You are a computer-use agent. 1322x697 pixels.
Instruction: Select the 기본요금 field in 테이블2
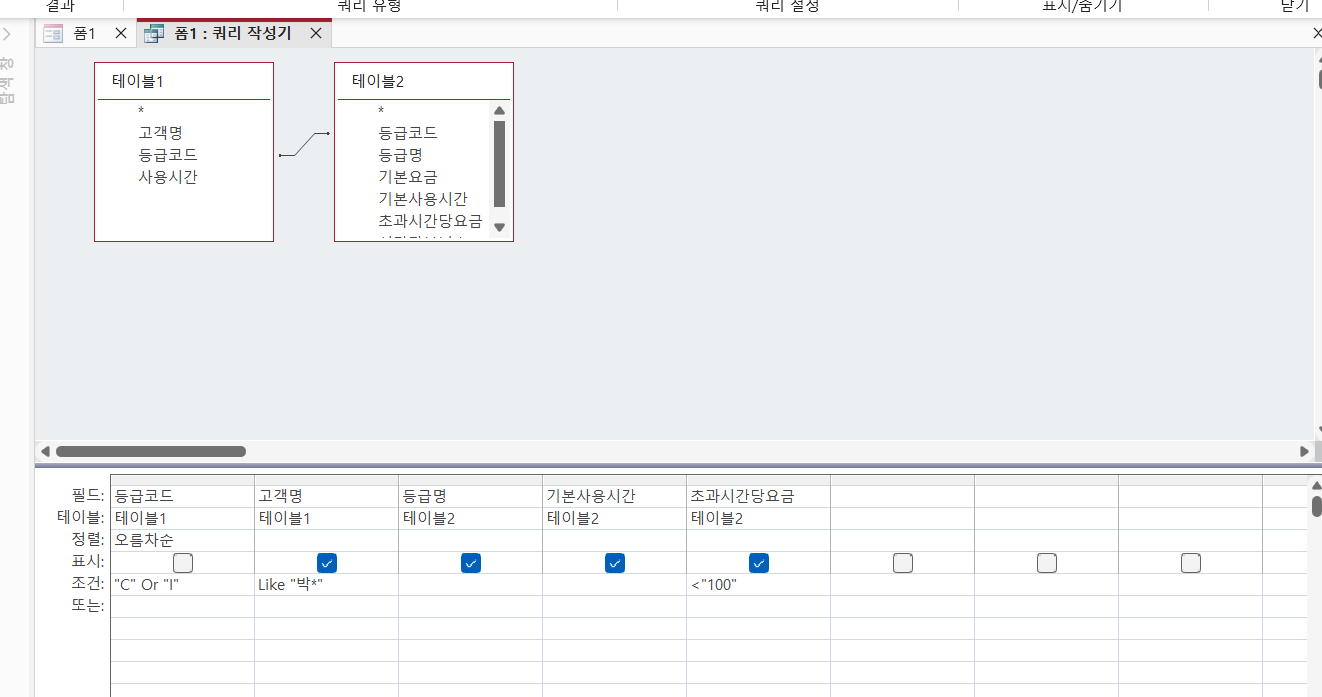[408, 177]
